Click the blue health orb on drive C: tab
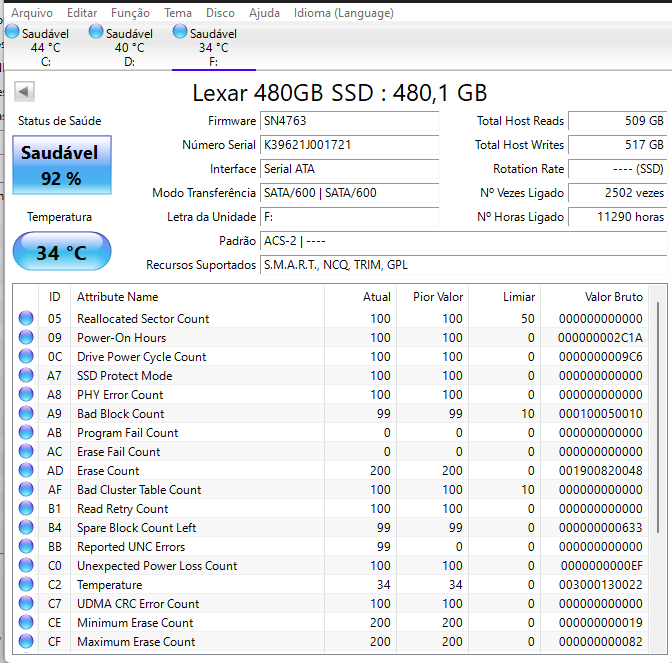The height and width of the screenshot is (663, 672). 12,31
